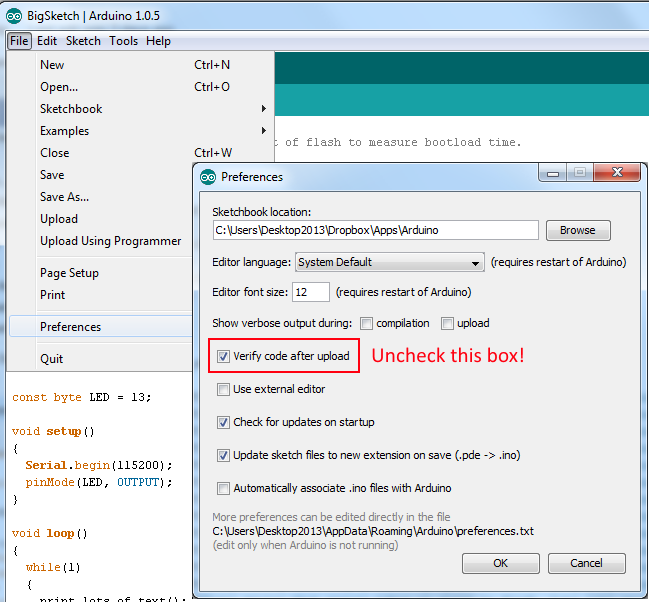This screenshot has height=602, width=649.
Task: Click the 'void loop()' line in editor
Action: tap(50, 533)
